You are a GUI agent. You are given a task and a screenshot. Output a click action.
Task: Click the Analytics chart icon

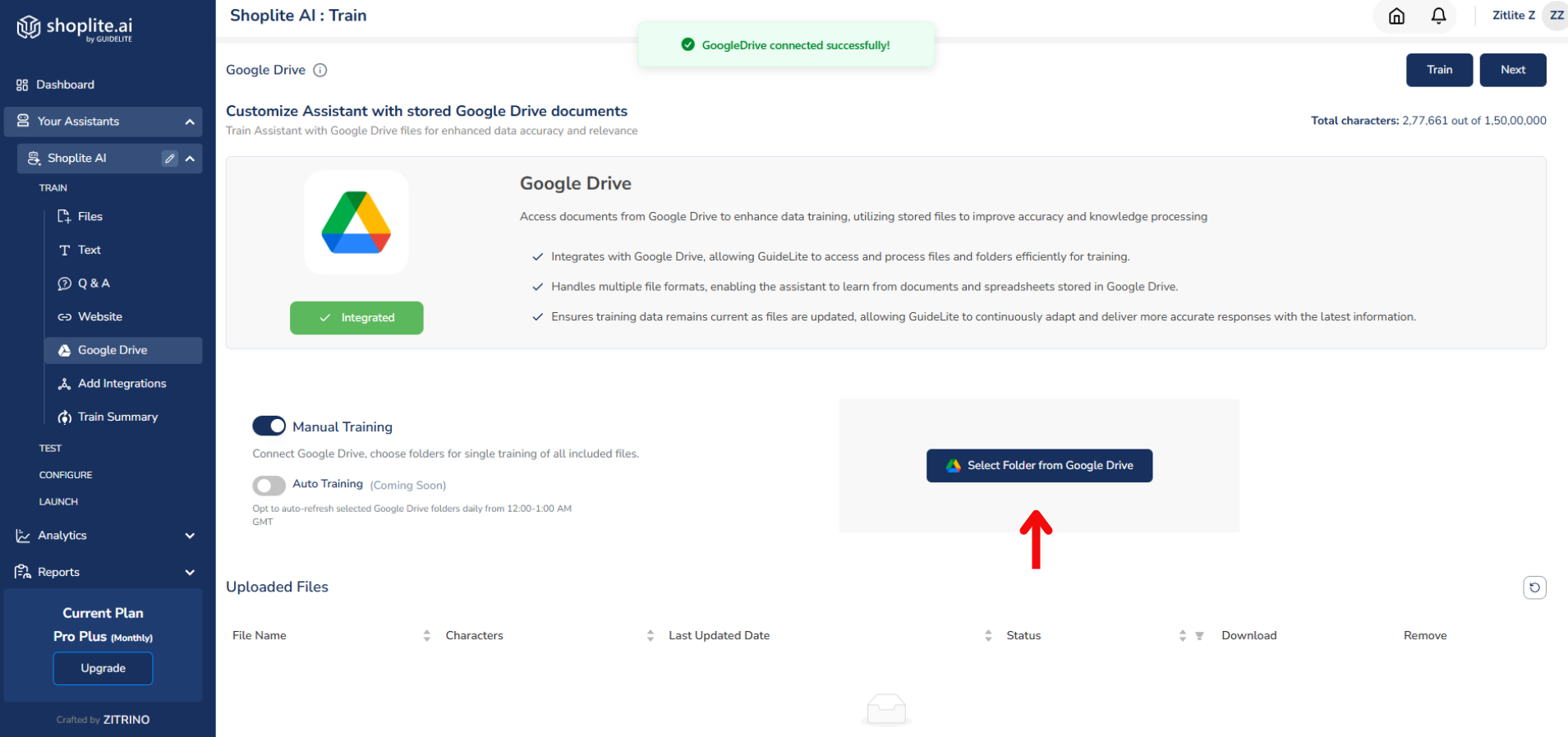[23, 536]
